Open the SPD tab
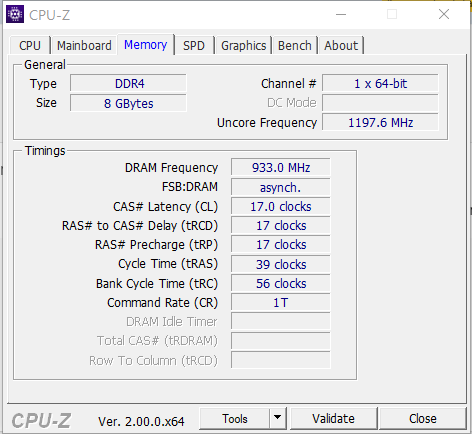This screenshot has height=434, width=472. 194,45
